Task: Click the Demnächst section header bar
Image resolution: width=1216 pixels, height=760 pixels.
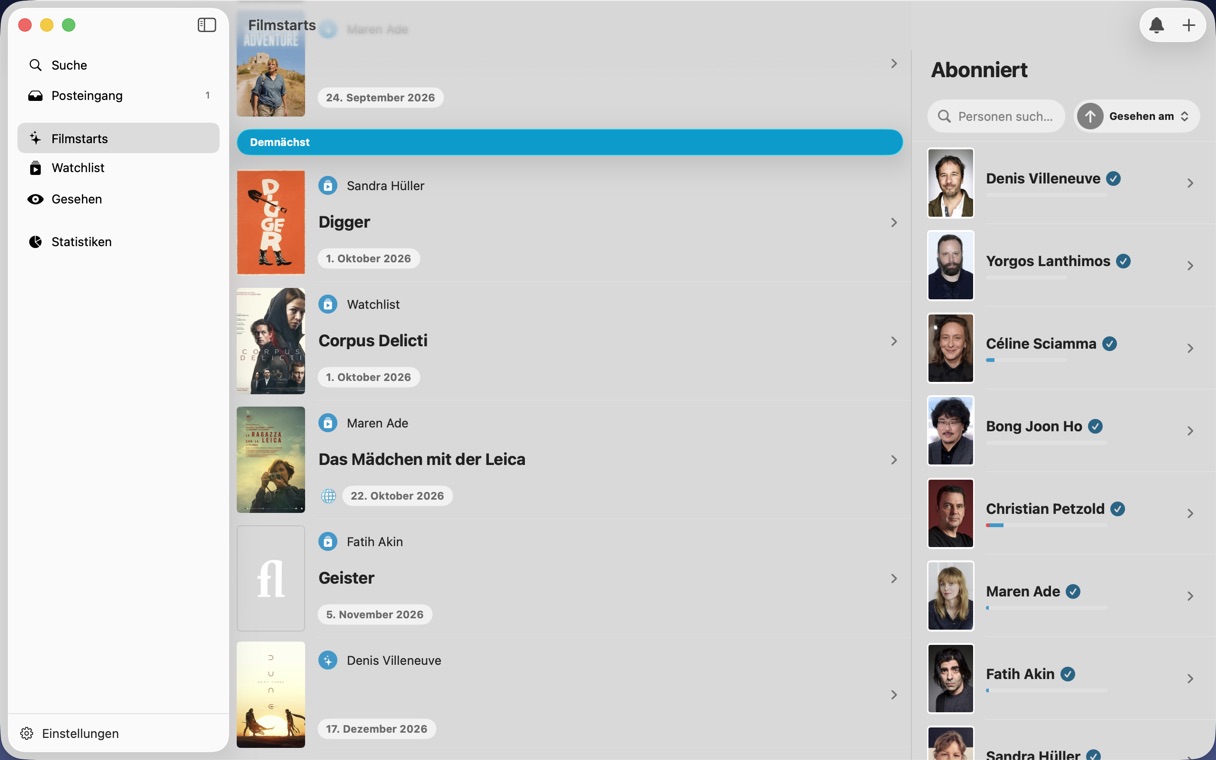Action: (570, 142)
